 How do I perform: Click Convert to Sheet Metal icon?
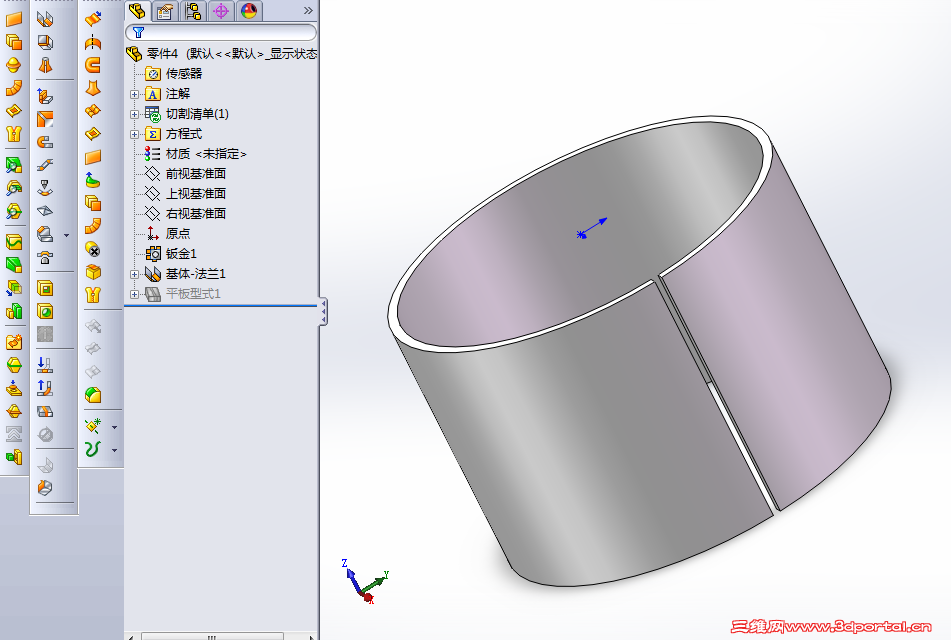click(45, 42)
